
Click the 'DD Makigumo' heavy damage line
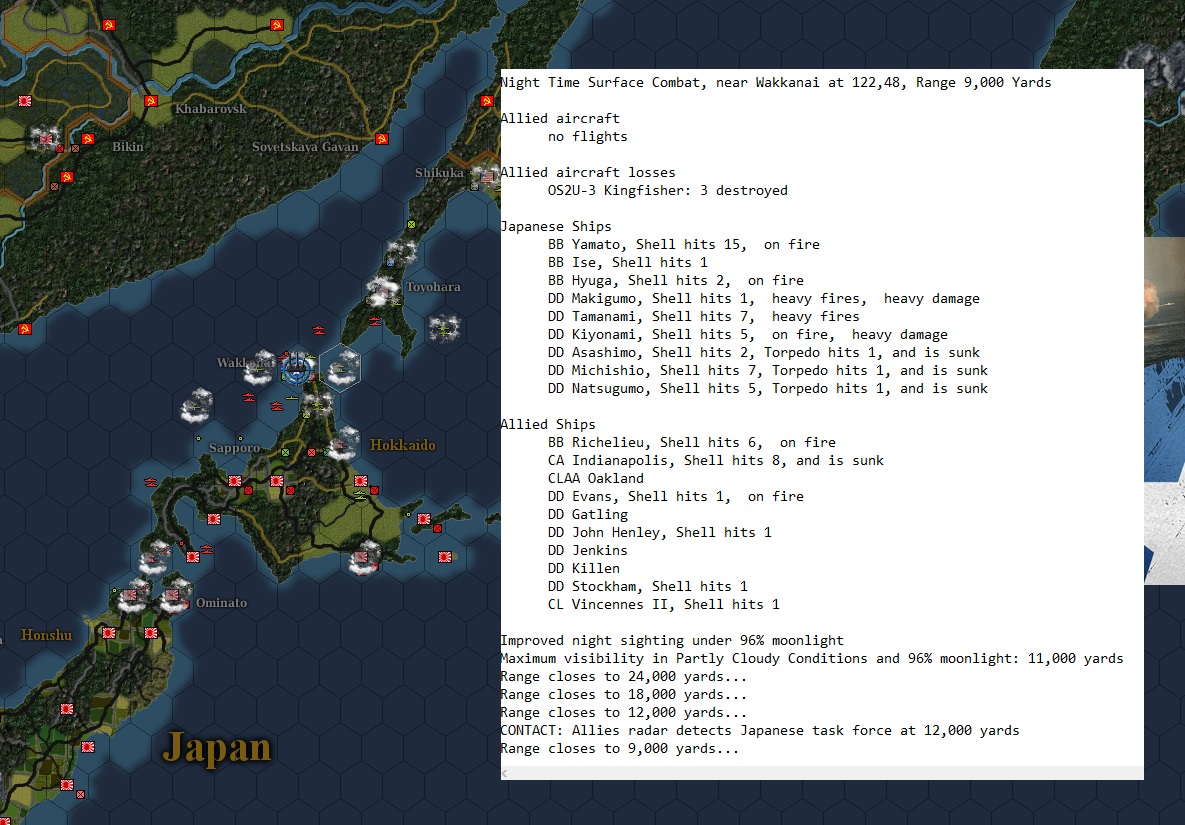click(763, 299)
